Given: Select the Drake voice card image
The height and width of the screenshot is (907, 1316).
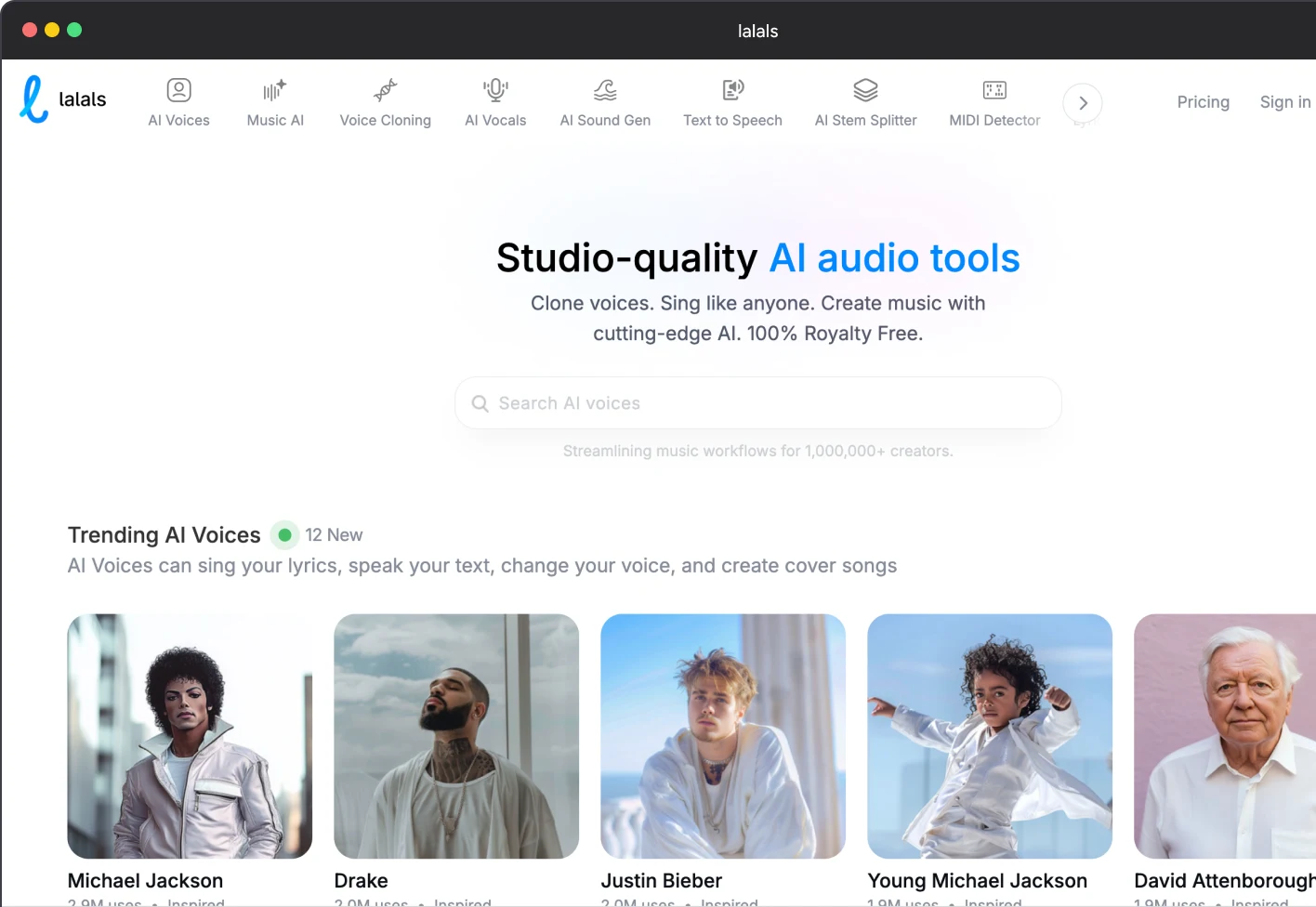Looking at the screenshot, I should point(456,736).
